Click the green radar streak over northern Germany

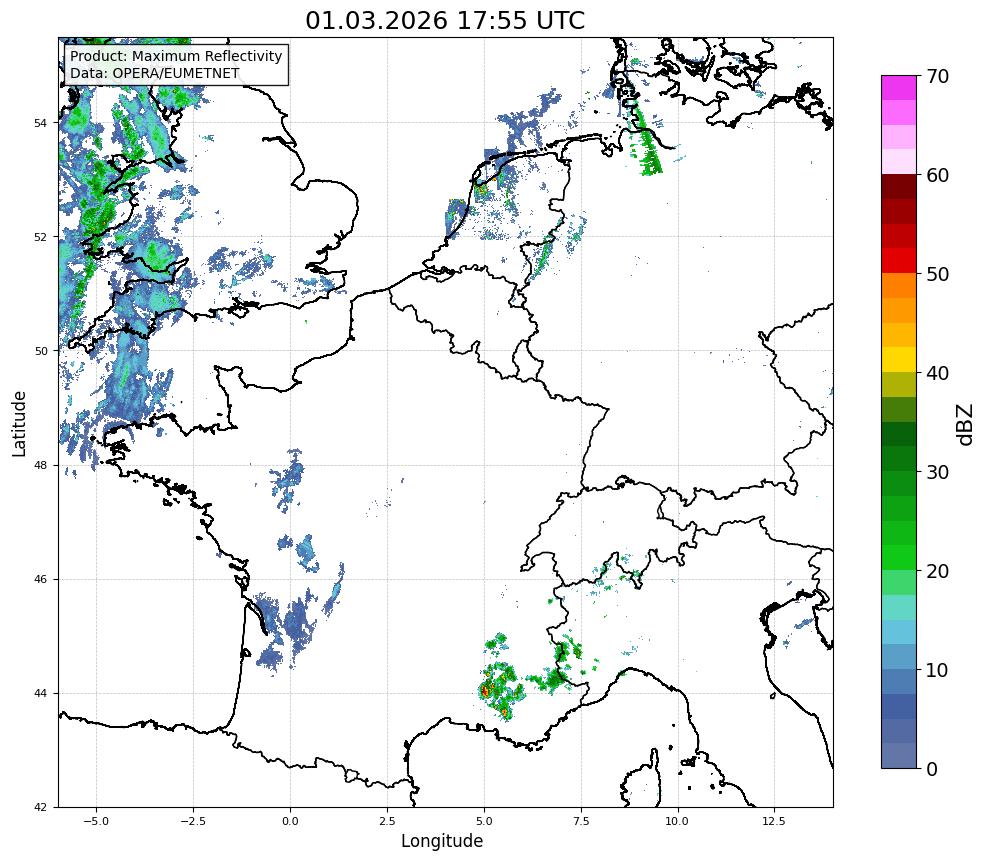646,139
